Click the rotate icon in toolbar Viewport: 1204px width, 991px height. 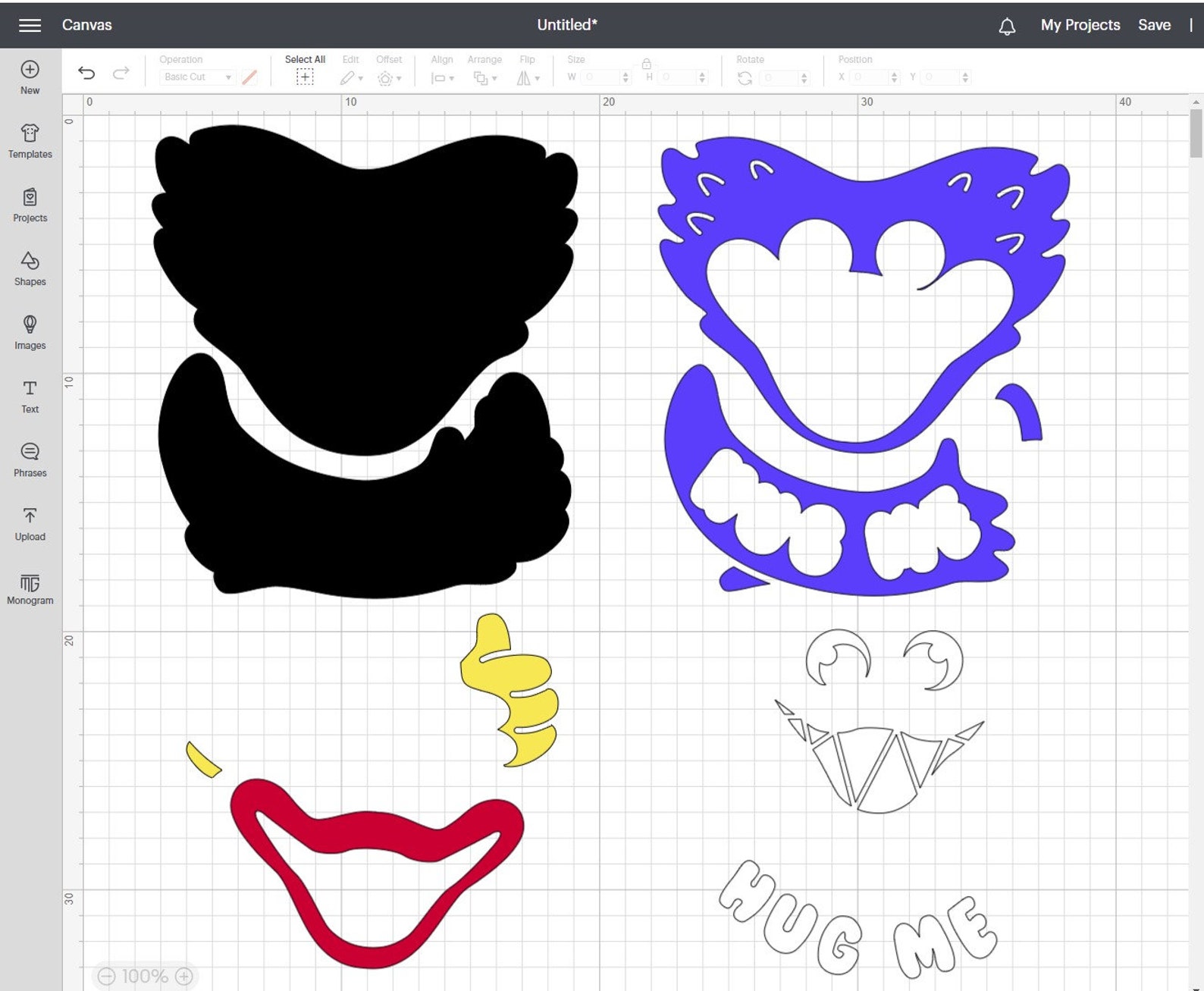point(745,77)
